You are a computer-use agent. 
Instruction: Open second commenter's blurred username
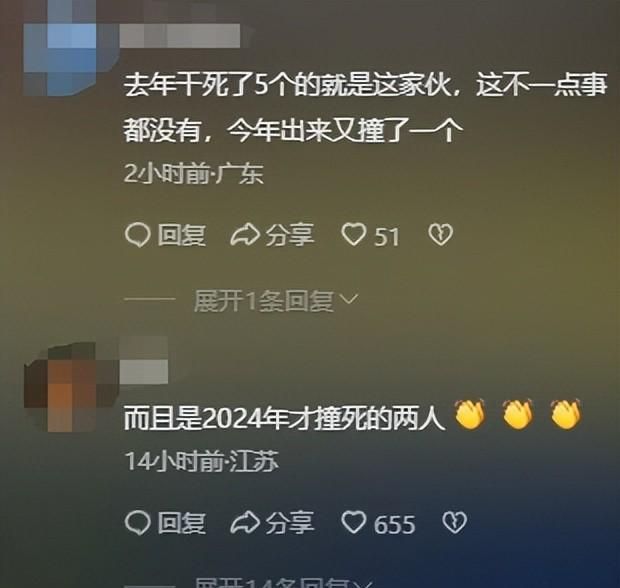(x=144, y=361)
